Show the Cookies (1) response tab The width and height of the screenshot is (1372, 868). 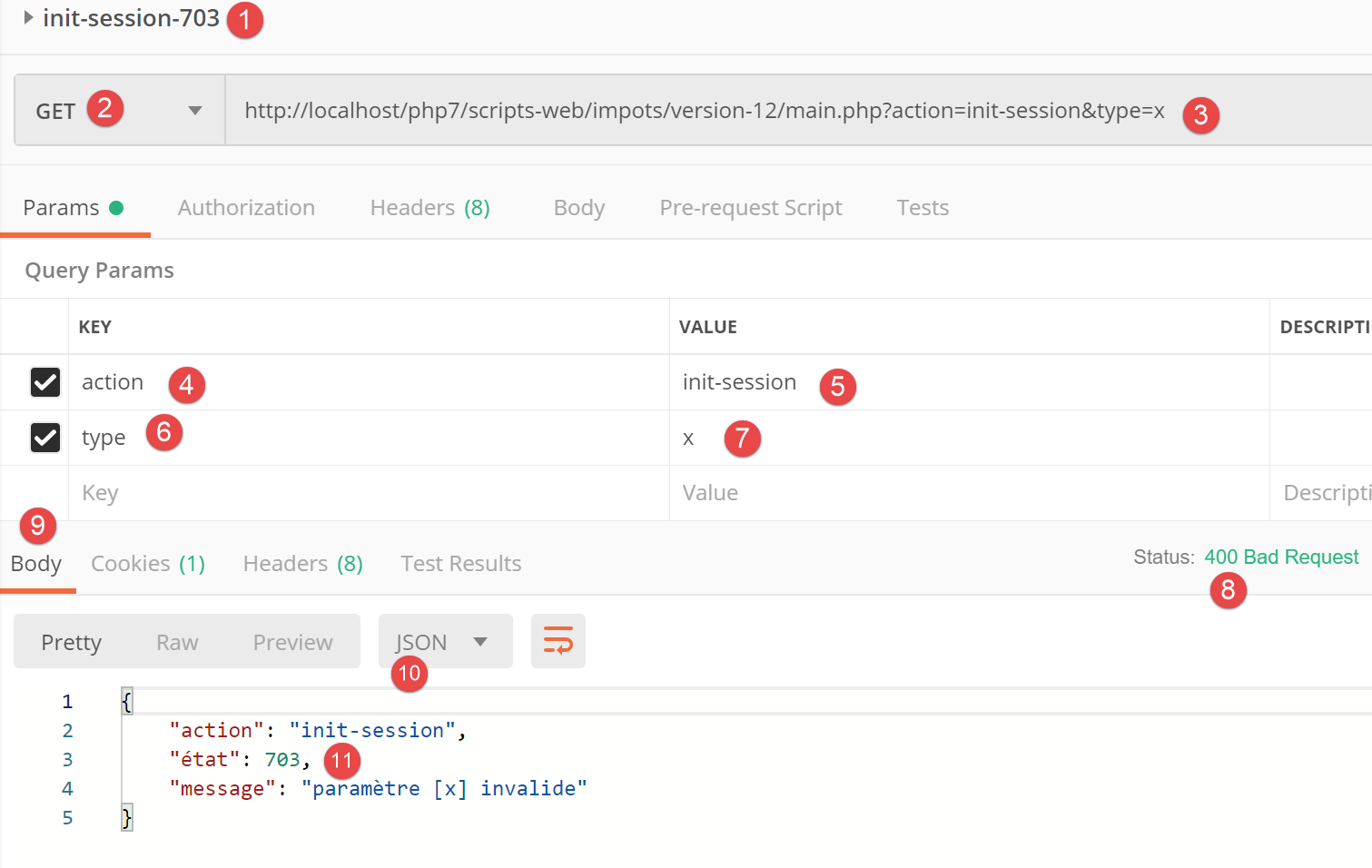[148, 564]
